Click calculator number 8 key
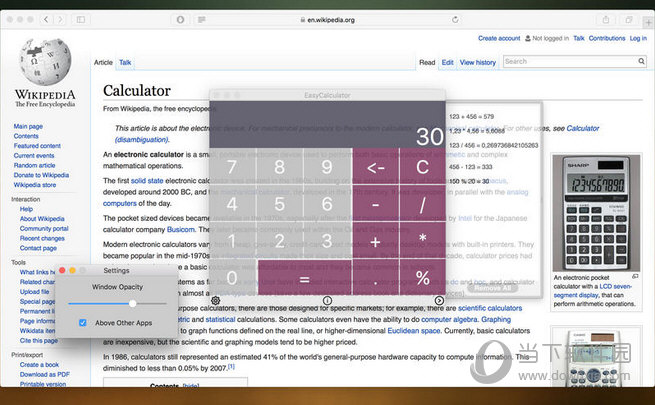Screen dimensions: 655x405 pos(279,167)
